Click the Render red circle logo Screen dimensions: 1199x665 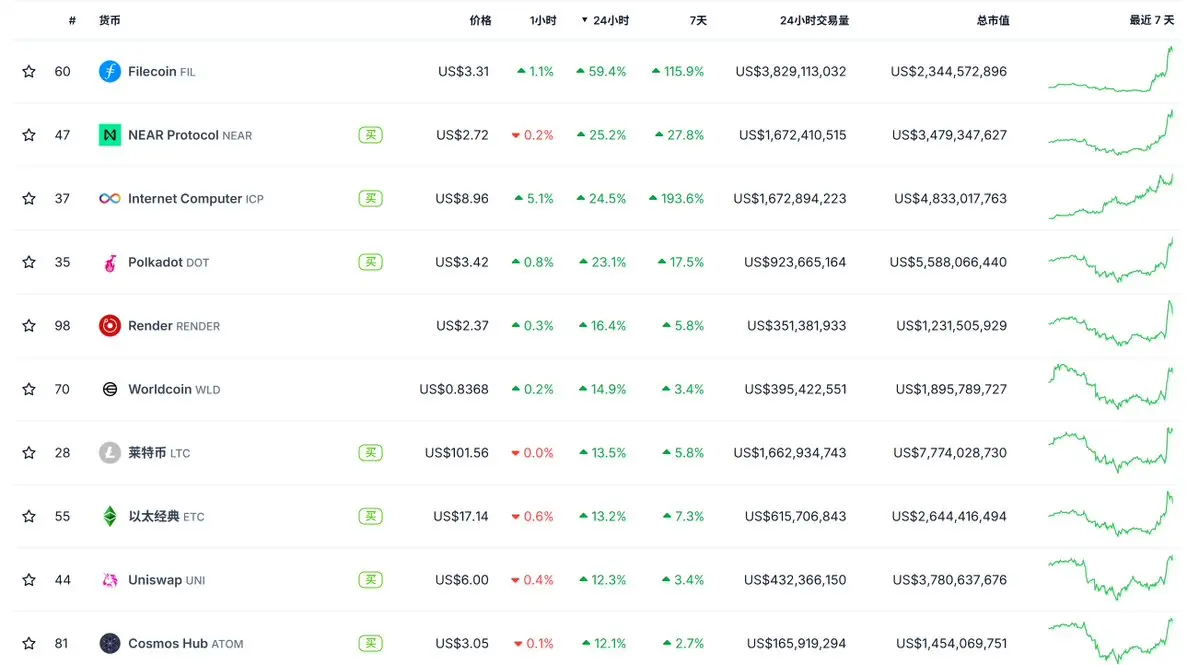pyautogui.click(x=110, y=325)
